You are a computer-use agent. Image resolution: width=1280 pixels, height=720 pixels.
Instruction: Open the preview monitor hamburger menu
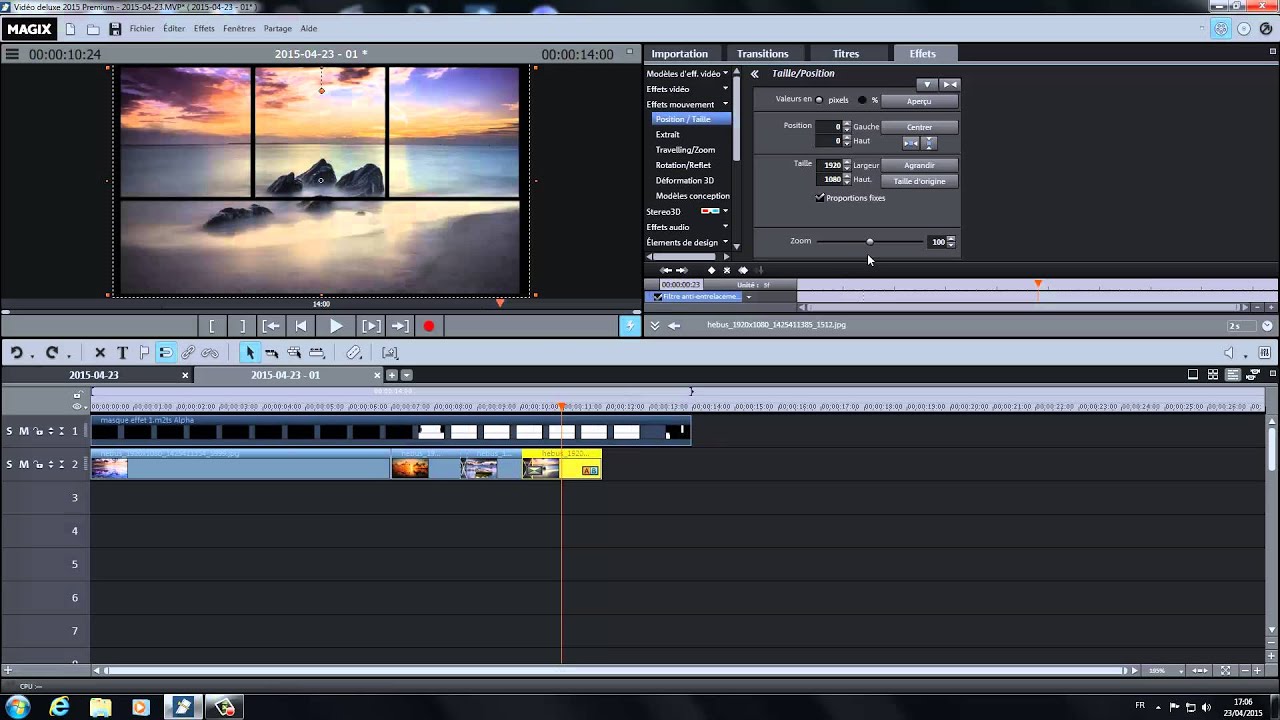click(x=12, y=54)
